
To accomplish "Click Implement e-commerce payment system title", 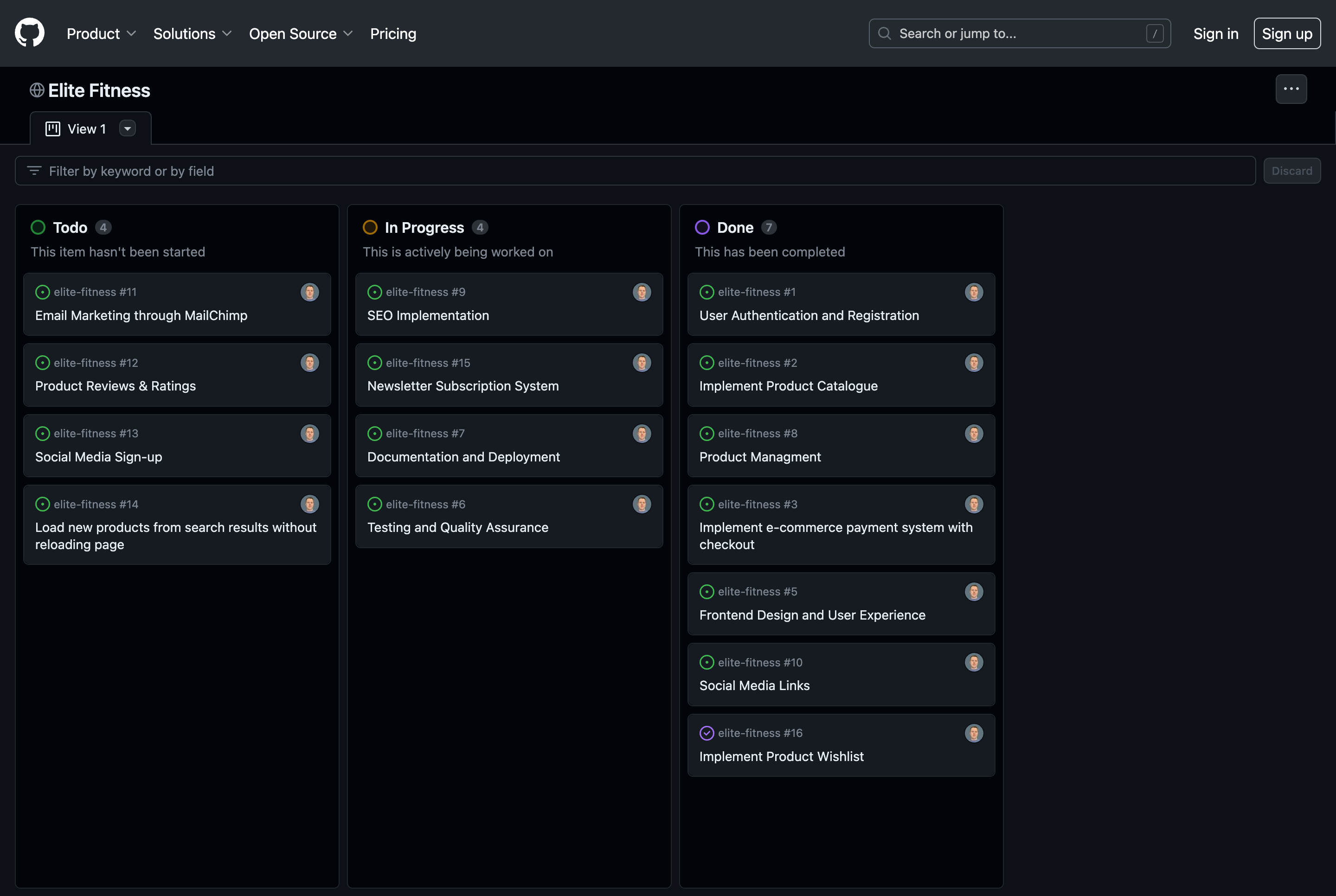I will pos(836,536).
